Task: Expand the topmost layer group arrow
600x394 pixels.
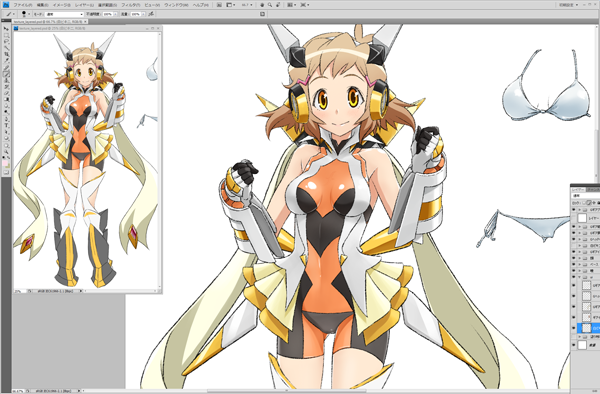Action: point(580,210)
